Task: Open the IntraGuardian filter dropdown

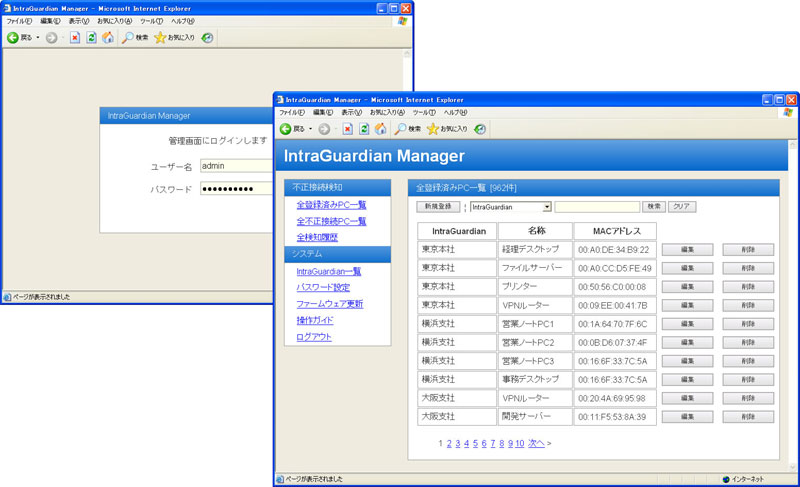Action: point(547,207)
